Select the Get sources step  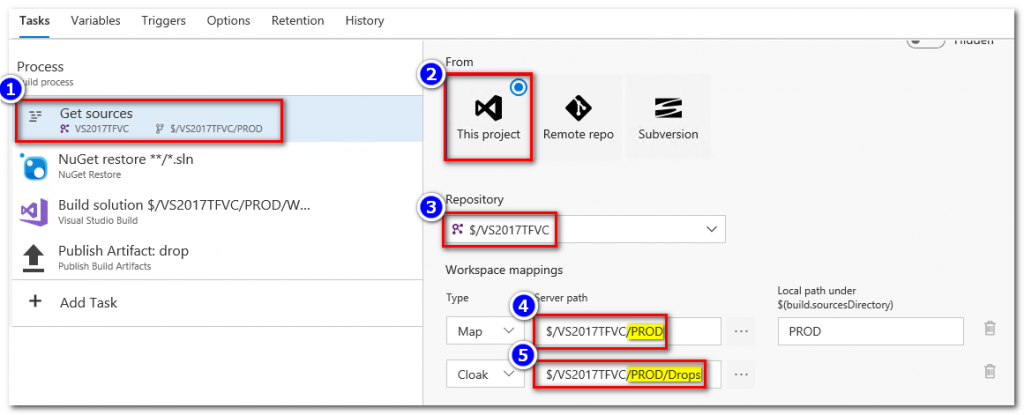click(x=217, y=119)
